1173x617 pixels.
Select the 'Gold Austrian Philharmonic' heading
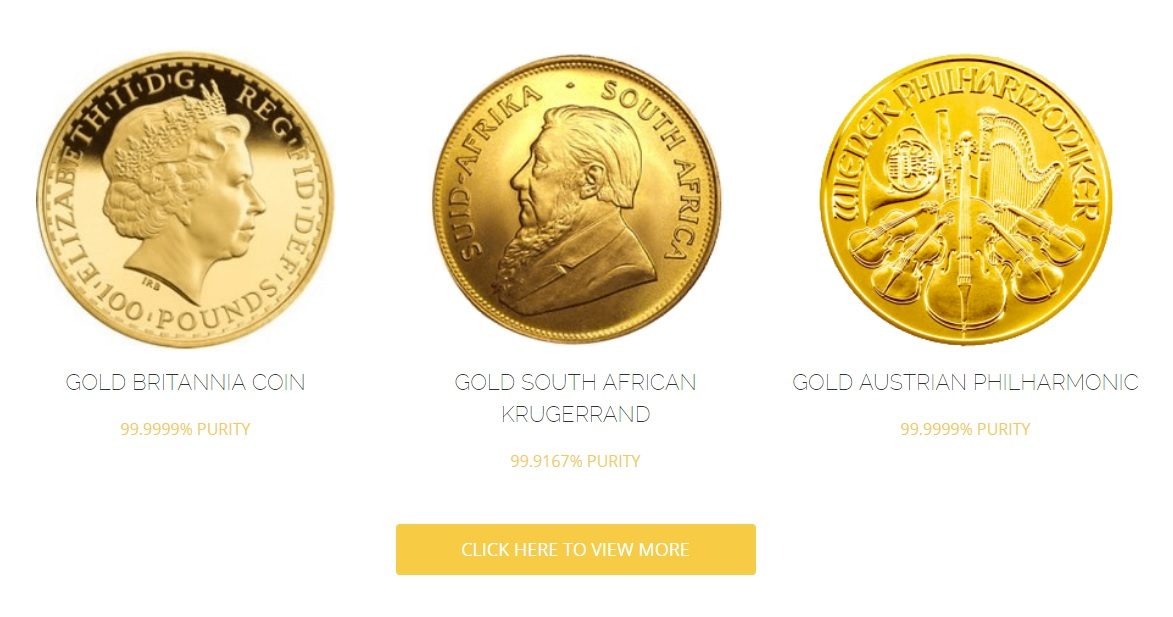tap(965, 382)
